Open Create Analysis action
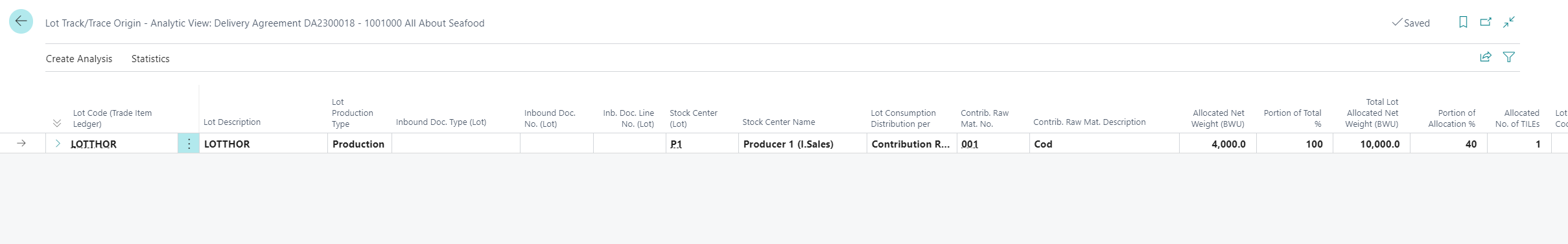The width and height of the screenshot is (1568, 244). point(79,58)
